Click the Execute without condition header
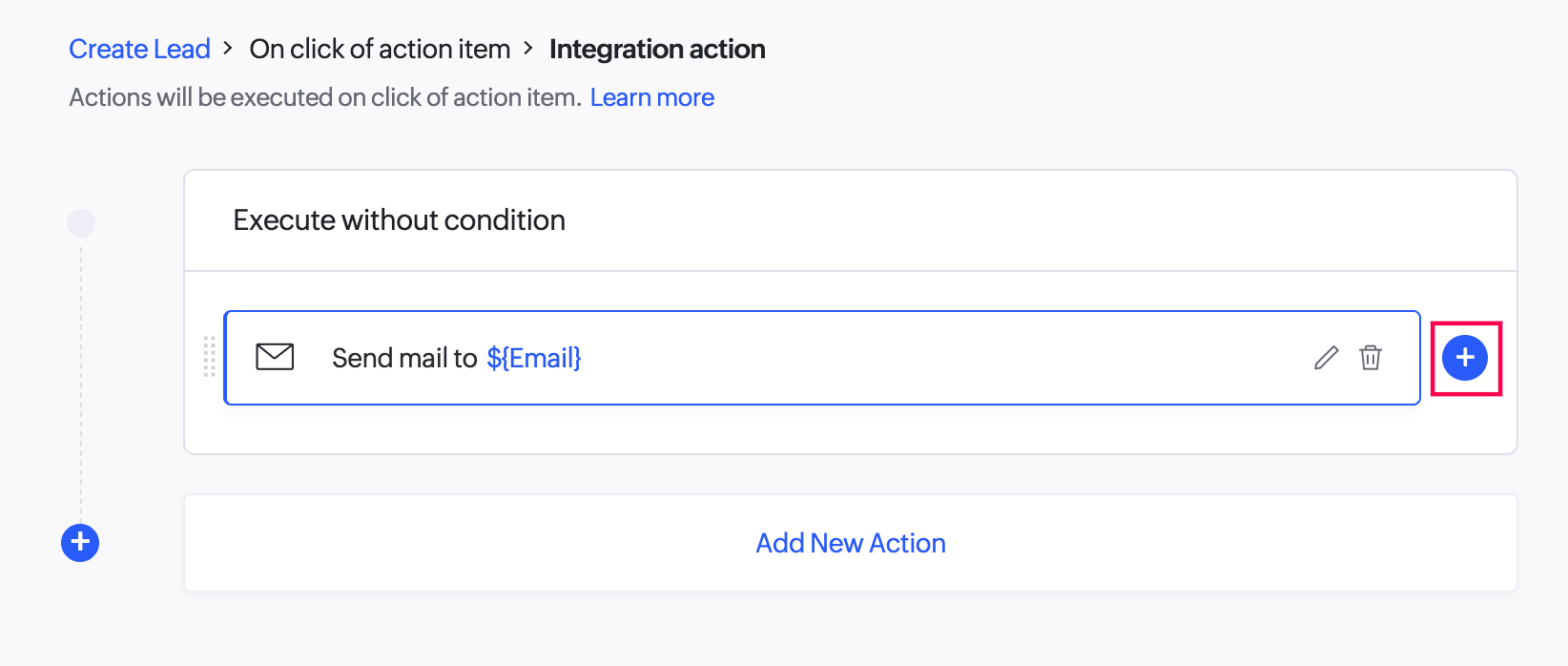 click(x=399, y=220)
